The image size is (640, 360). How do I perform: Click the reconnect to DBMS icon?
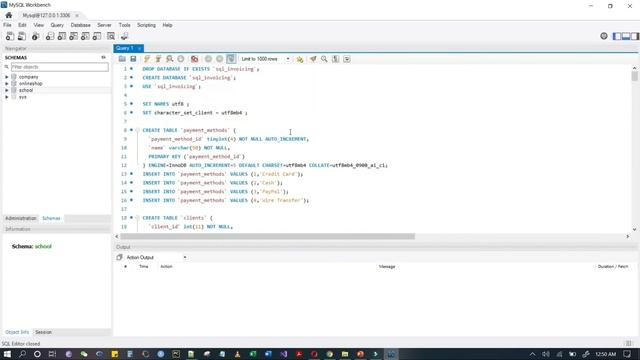(124, 36)
